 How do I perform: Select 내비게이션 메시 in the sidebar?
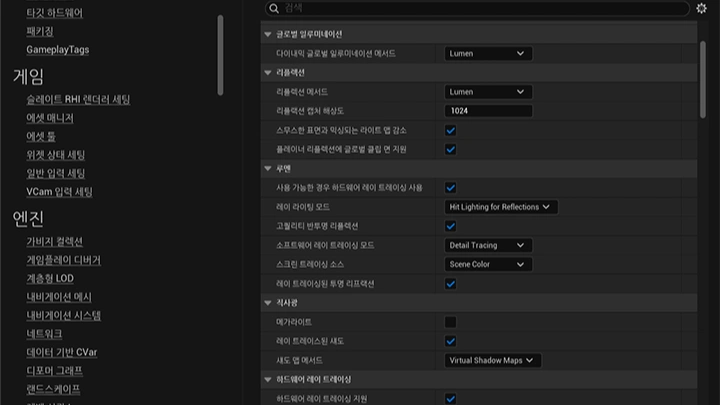pyautogui.click(x=59, y=297)
